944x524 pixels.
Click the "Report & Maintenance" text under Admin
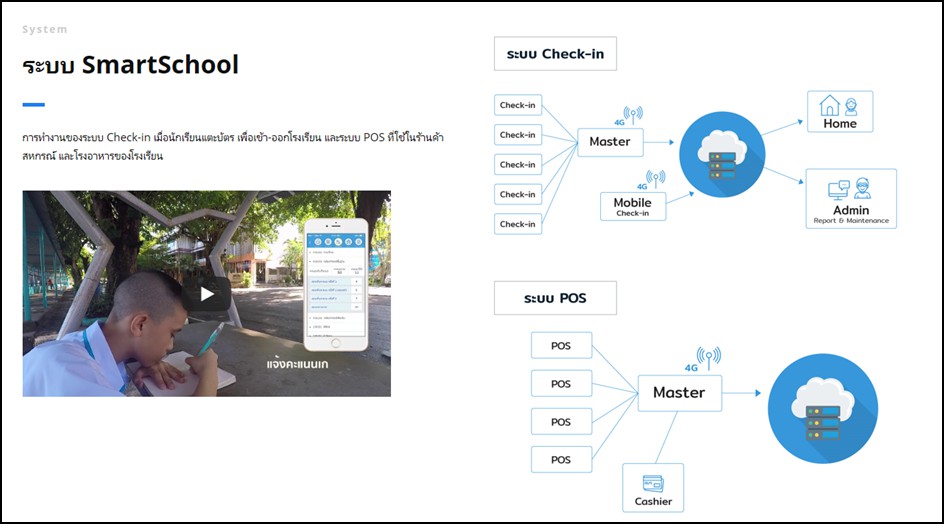851,221
